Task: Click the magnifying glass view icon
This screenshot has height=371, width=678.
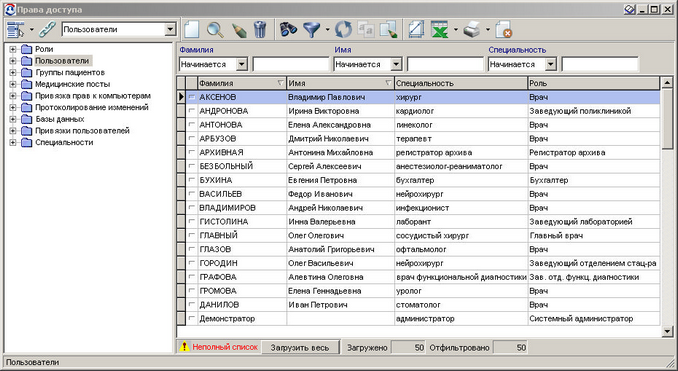Action: [215, 29]
